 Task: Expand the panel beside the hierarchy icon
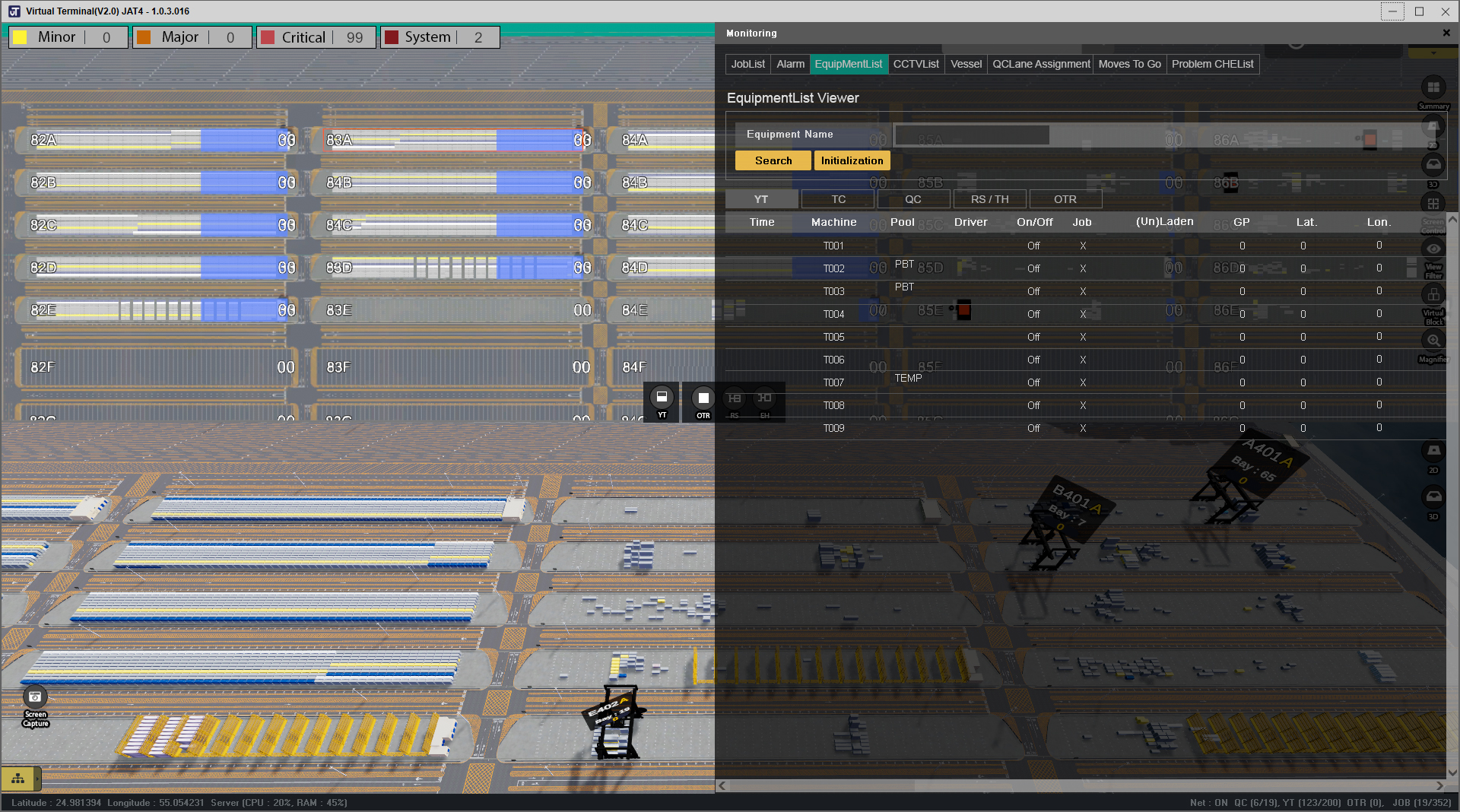[x=38, y=779]
